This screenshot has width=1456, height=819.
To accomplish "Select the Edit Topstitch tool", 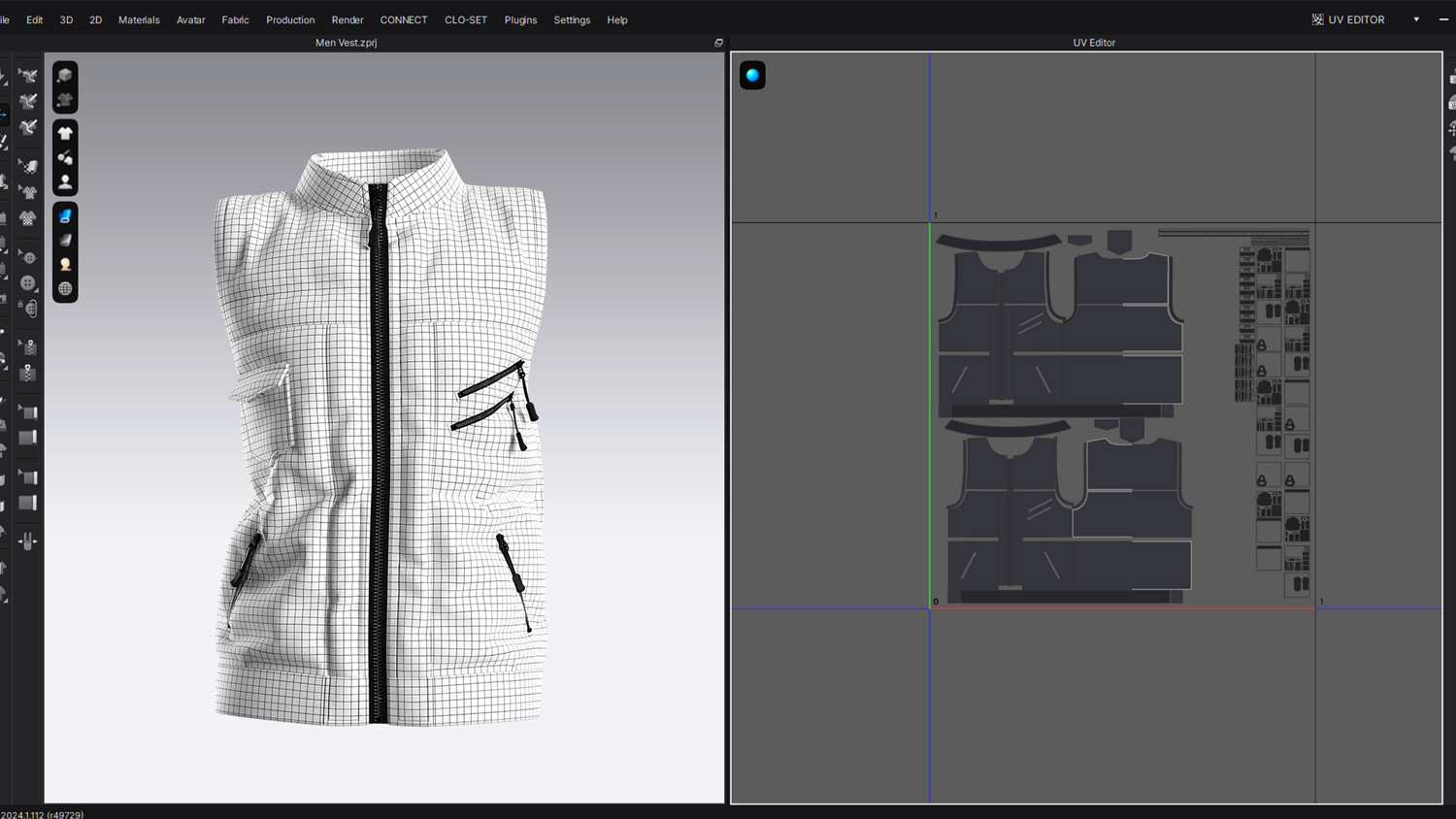I will 28,76.
